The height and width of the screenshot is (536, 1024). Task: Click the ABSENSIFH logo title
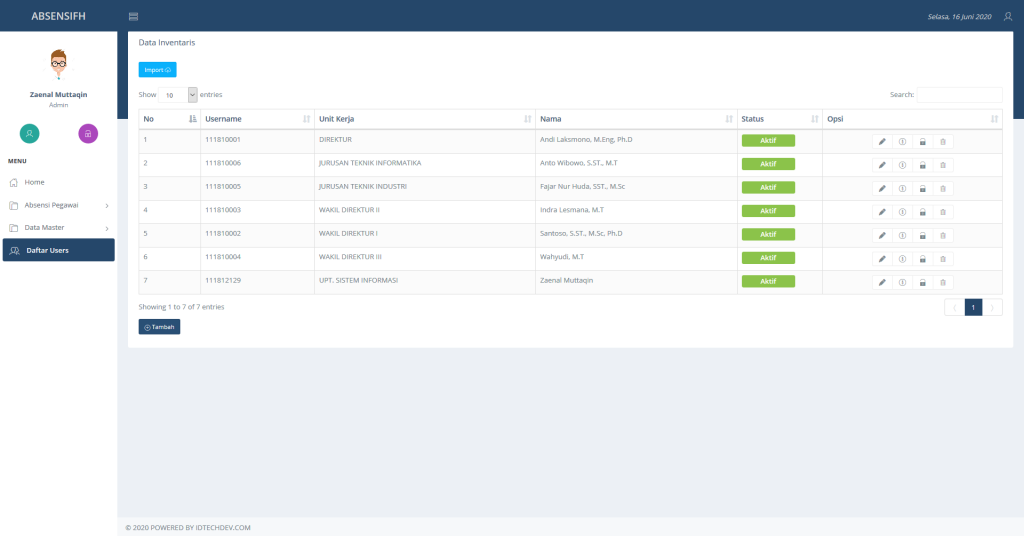58,16
